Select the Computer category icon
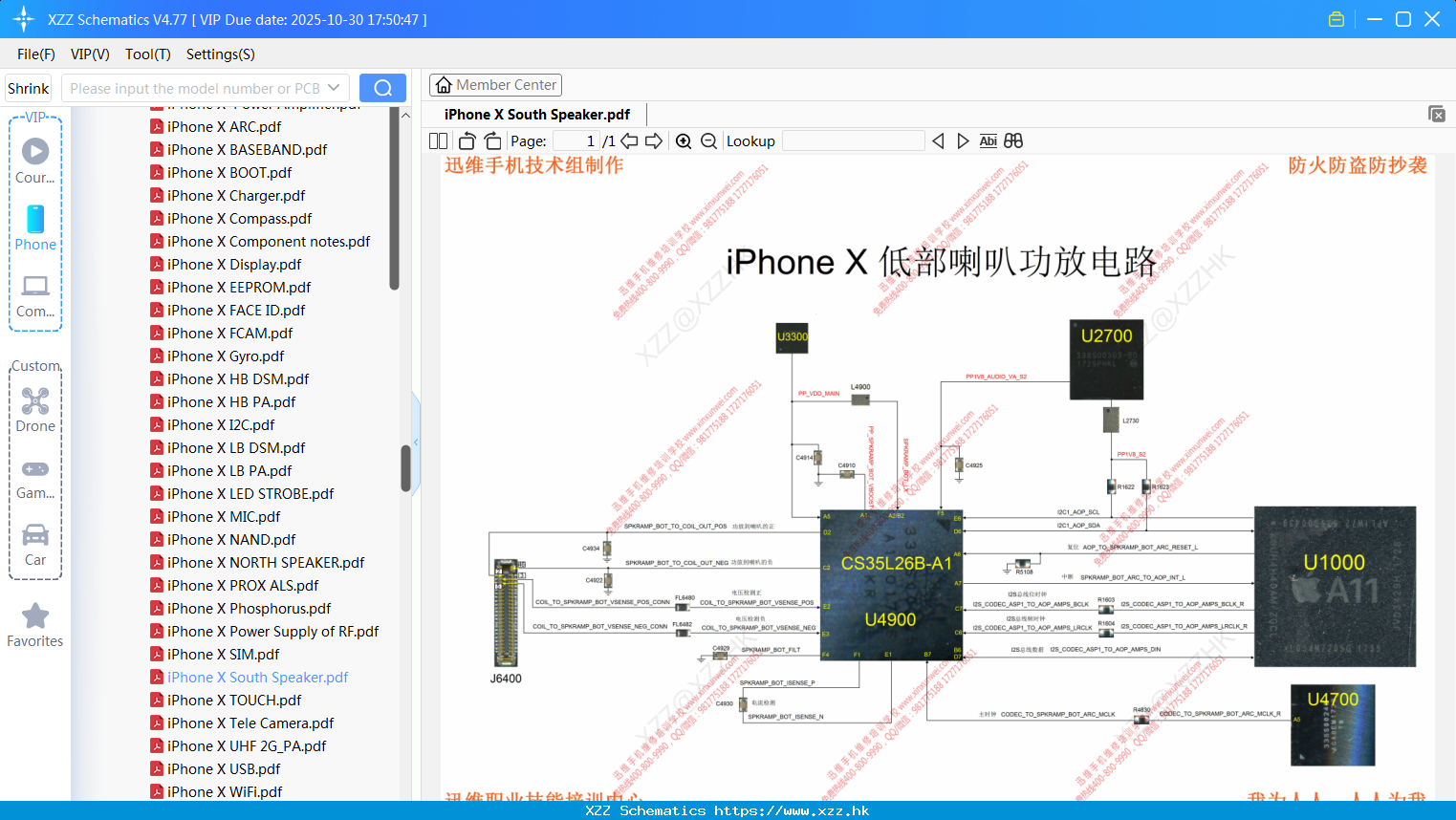The height and width of the screenshot is (820, 1456). coord(35,296)
